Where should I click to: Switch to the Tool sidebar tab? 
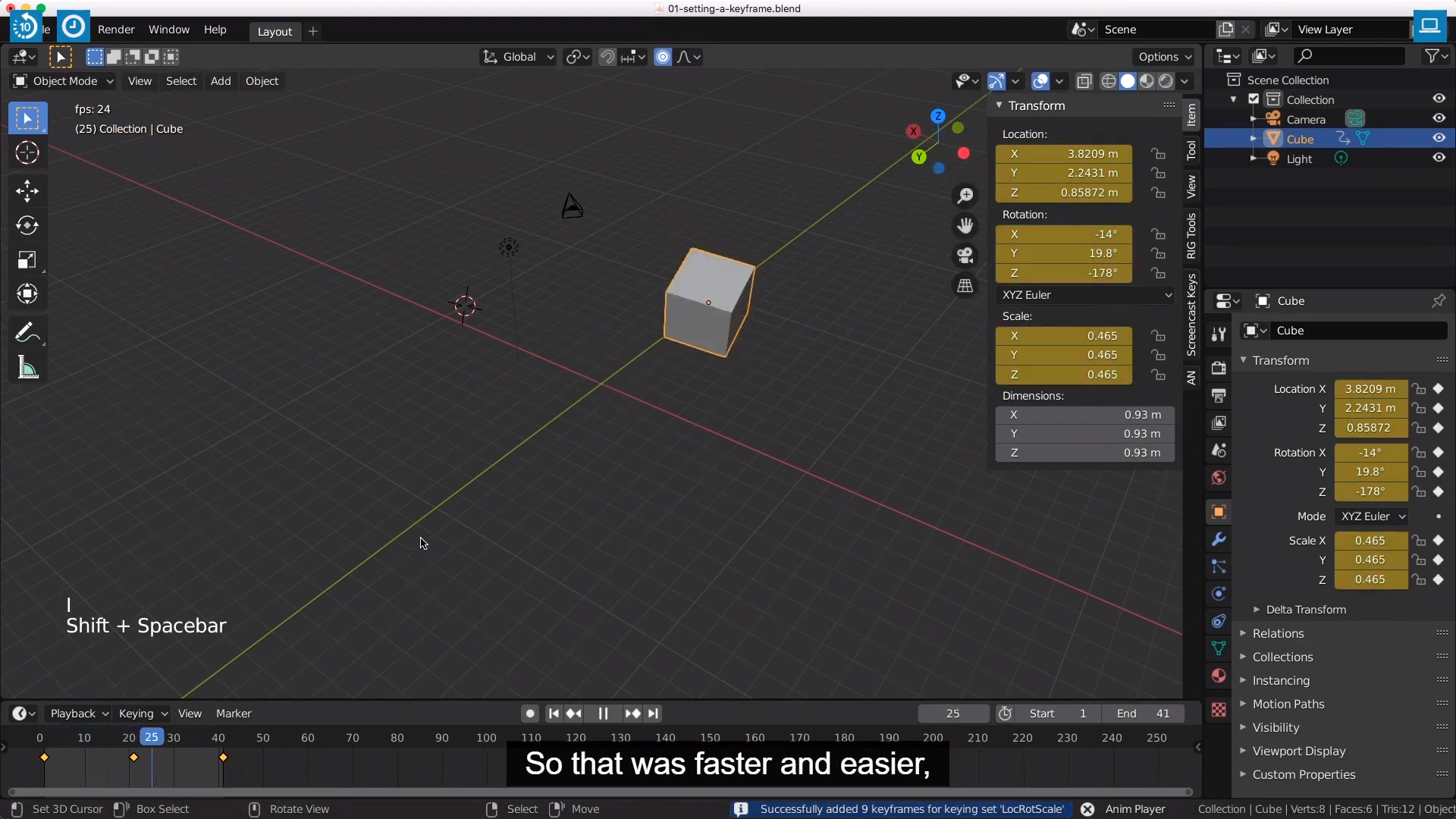pos(1191,150)
